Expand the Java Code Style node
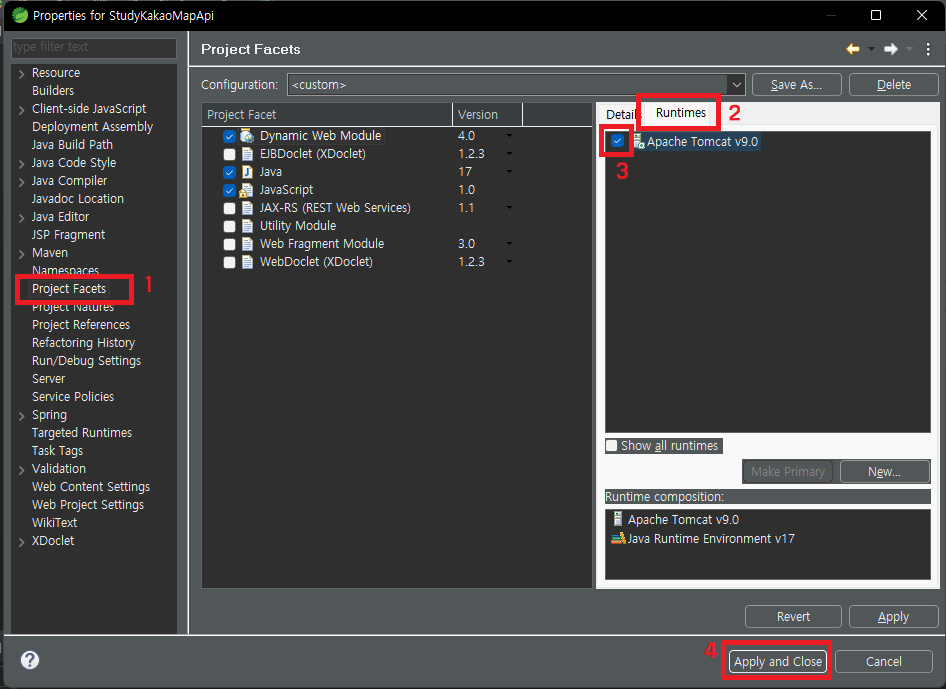The height and width of the screenshot is (689, 946). [x=22, y=164]
